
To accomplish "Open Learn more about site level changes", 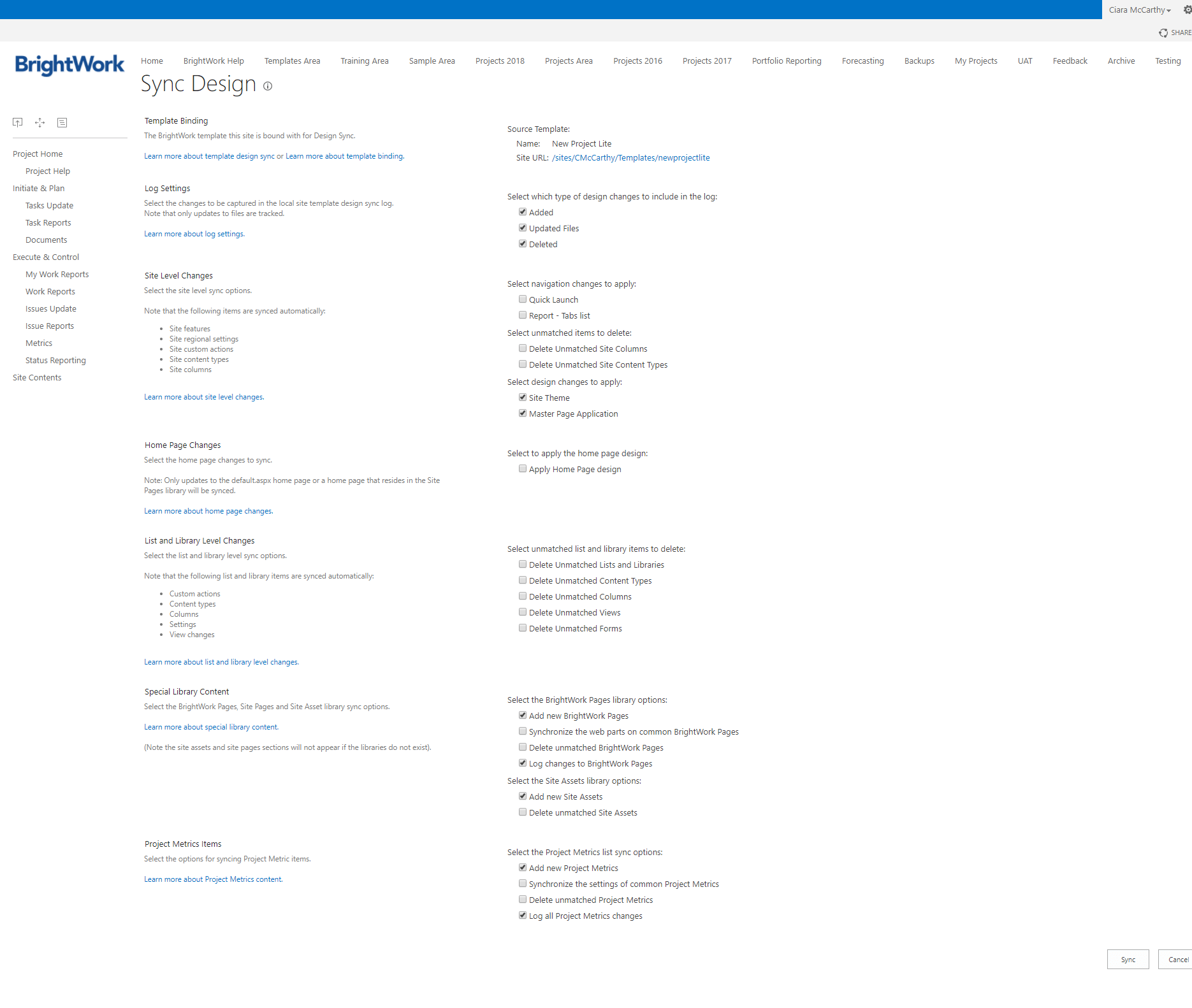I will pos(204,397).
